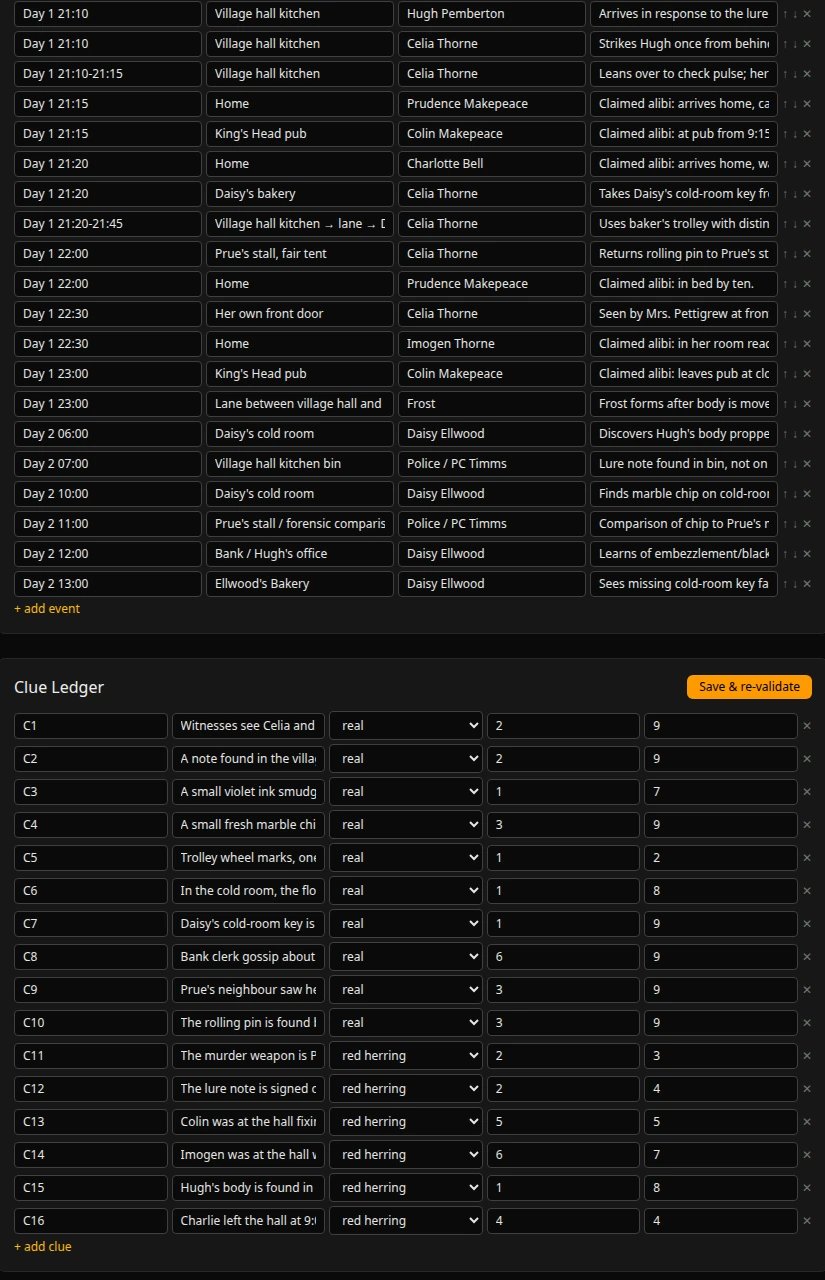Click the Save & re-validate button
The height and width of the screenshot is (1280, 825).
(749, 687)
